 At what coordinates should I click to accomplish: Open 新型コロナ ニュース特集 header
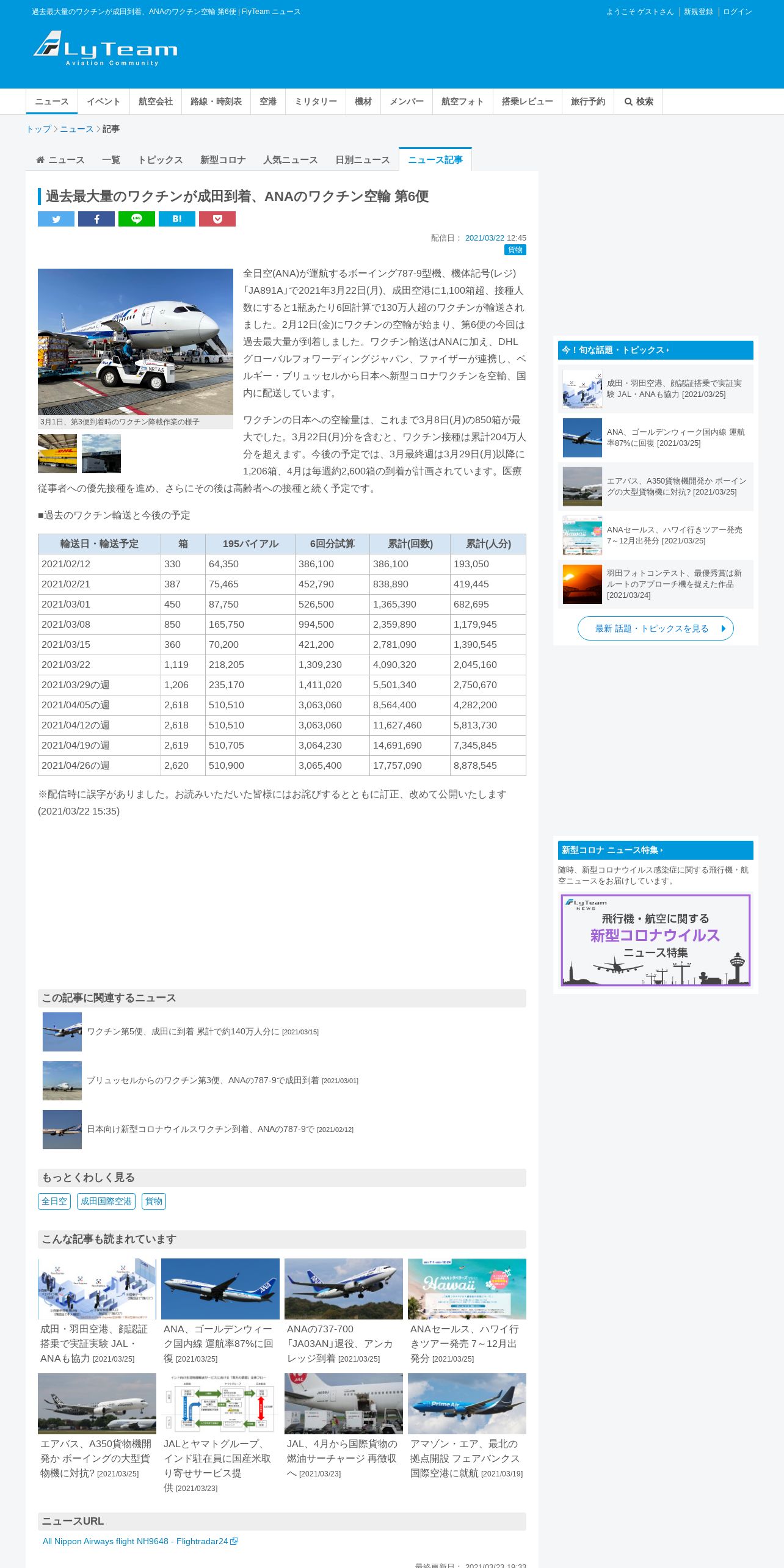click(656, 850)
